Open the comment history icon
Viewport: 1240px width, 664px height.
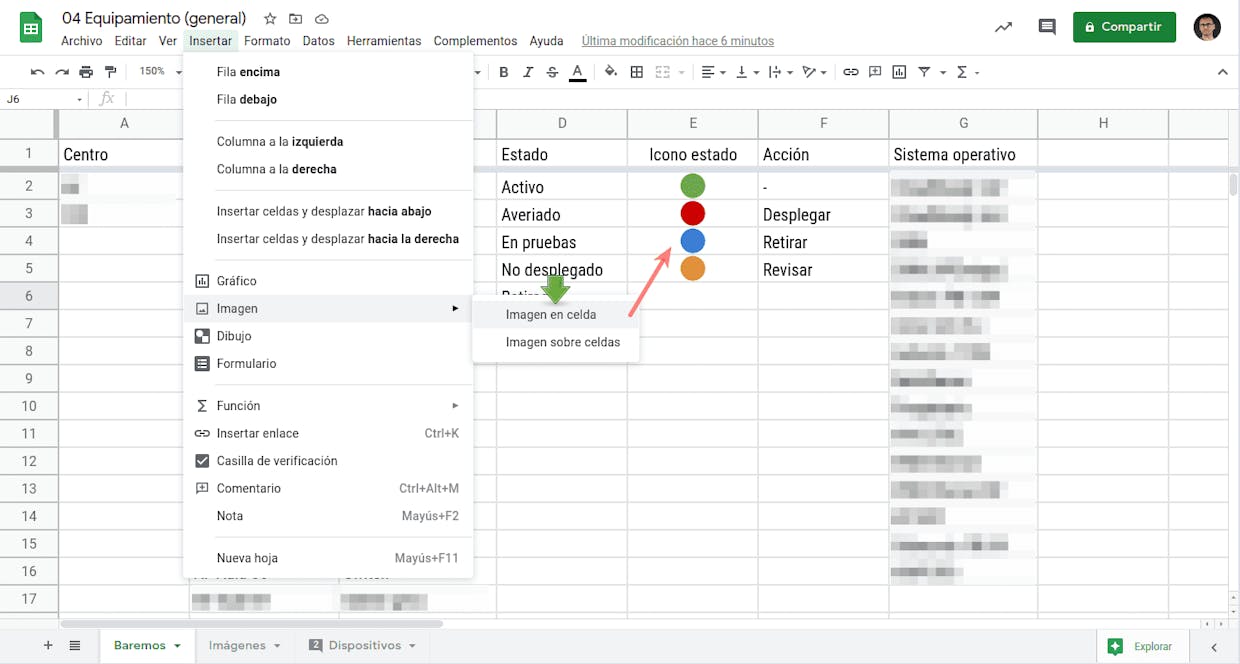(x=1047, y=27)
